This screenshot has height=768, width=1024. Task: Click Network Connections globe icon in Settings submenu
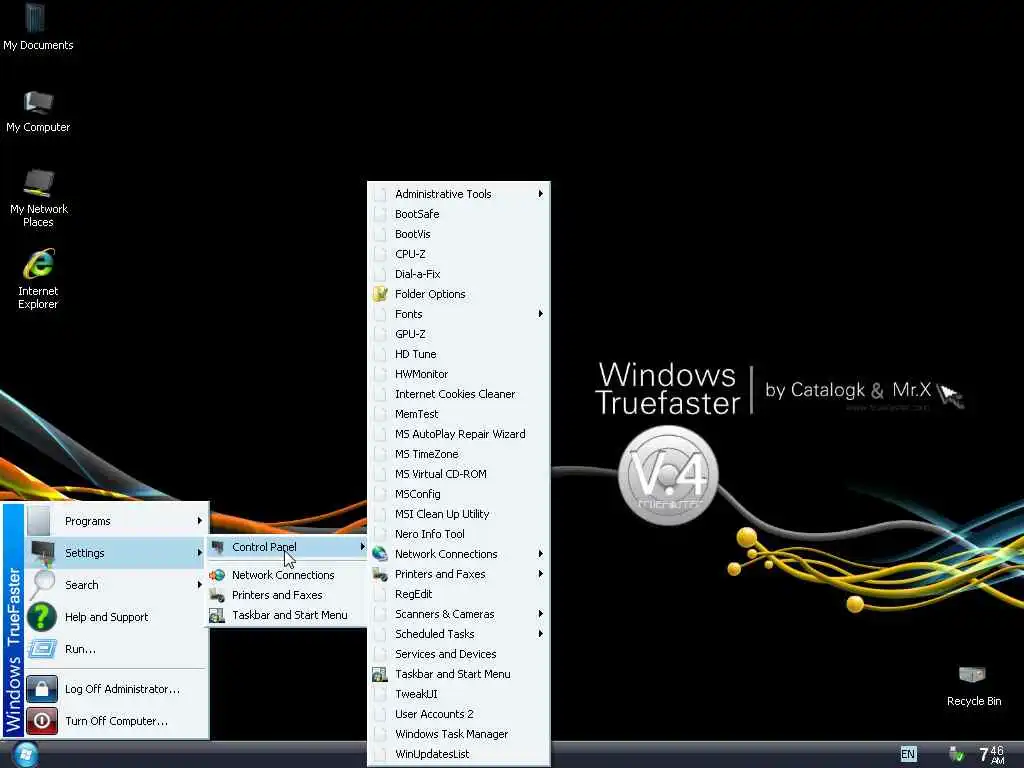click(217, 575)
